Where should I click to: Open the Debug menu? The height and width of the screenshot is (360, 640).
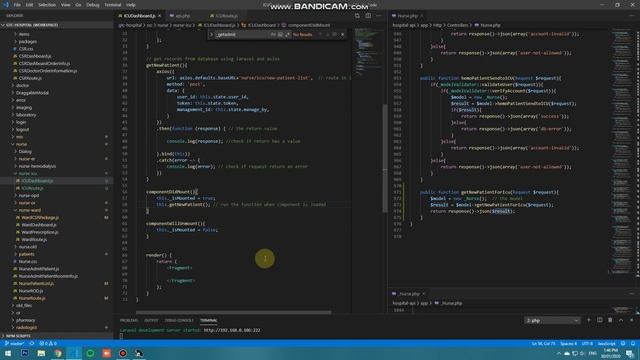pyautogui.click(x=93, y=5)
